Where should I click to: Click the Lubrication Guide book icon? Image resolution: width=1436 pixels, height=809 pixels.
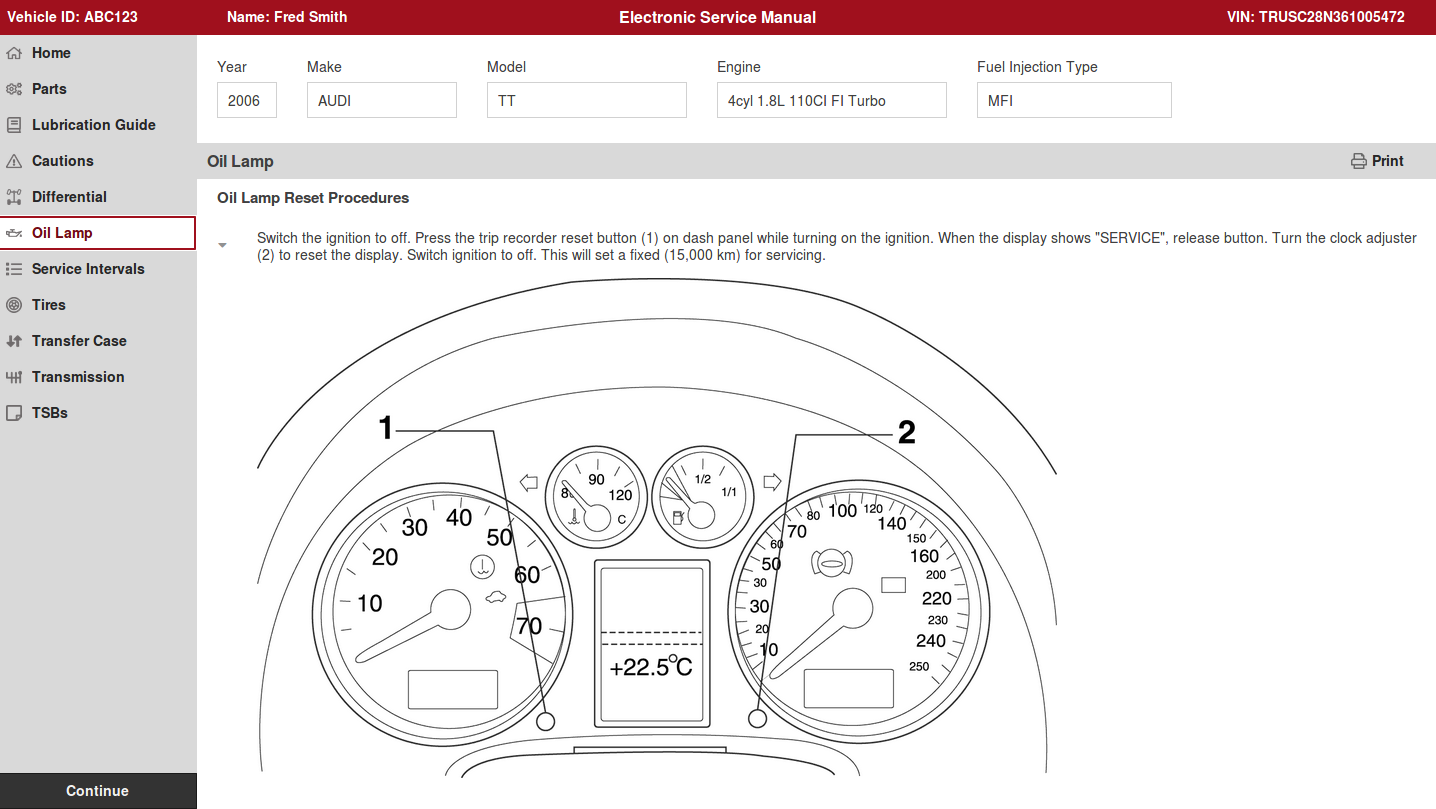click(x=14, y=125)
